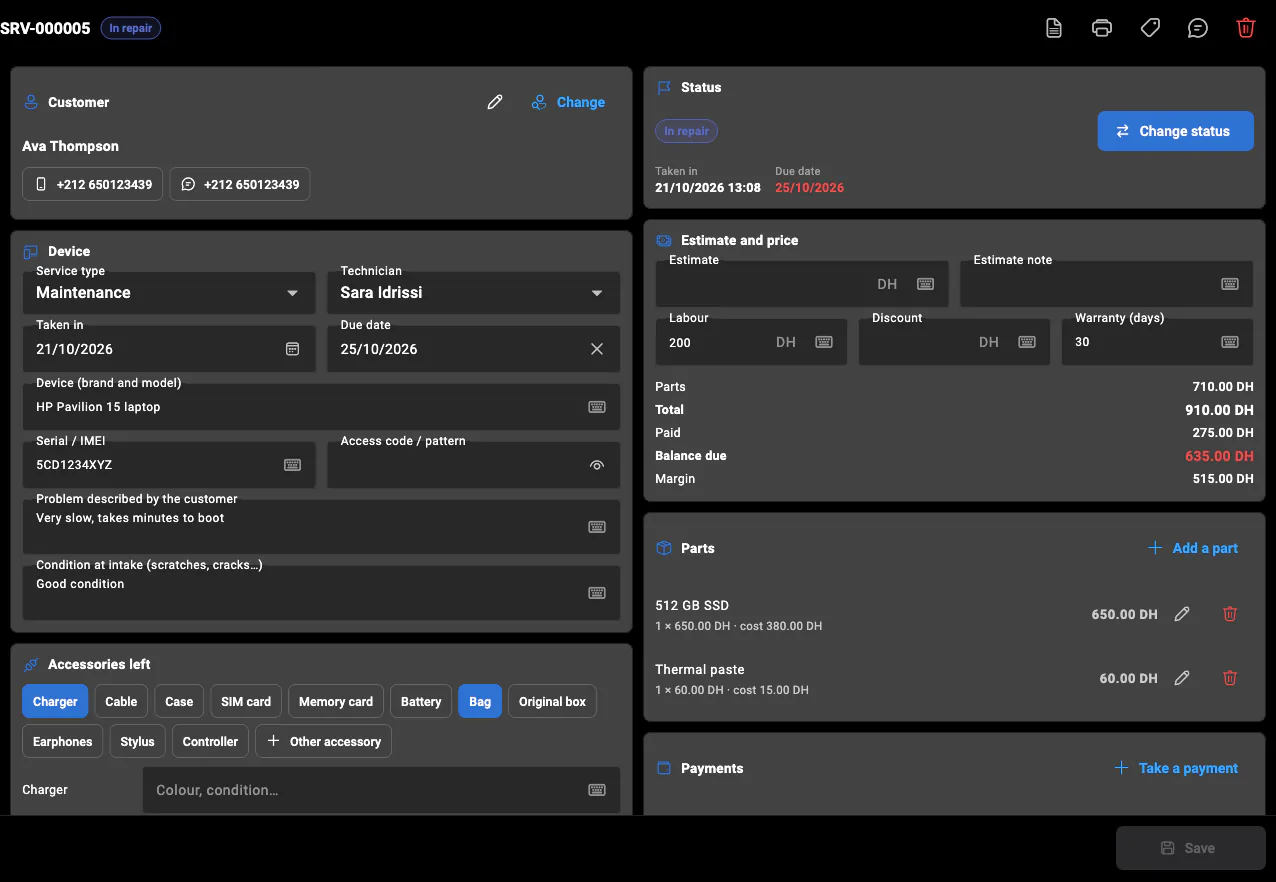Click keyboard icon in the Estimate field
Image resolution: width=1276 pixels, height=882 pixels.
(x=926, y=284)
